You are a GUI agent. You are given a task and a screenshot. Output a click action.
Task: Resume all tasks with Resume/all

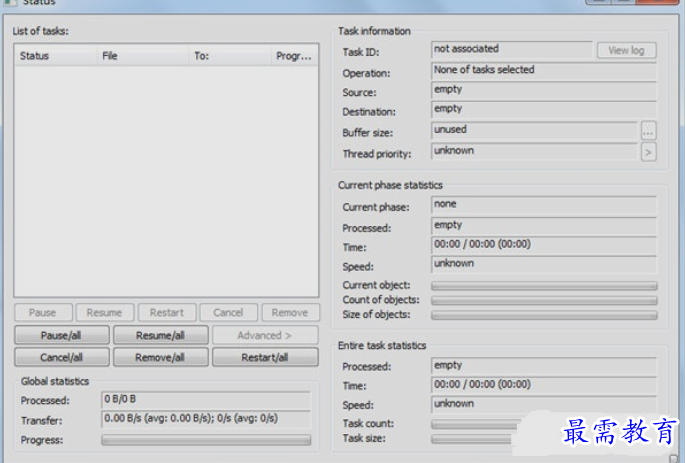pyautogui.click(x=161, y=335)
